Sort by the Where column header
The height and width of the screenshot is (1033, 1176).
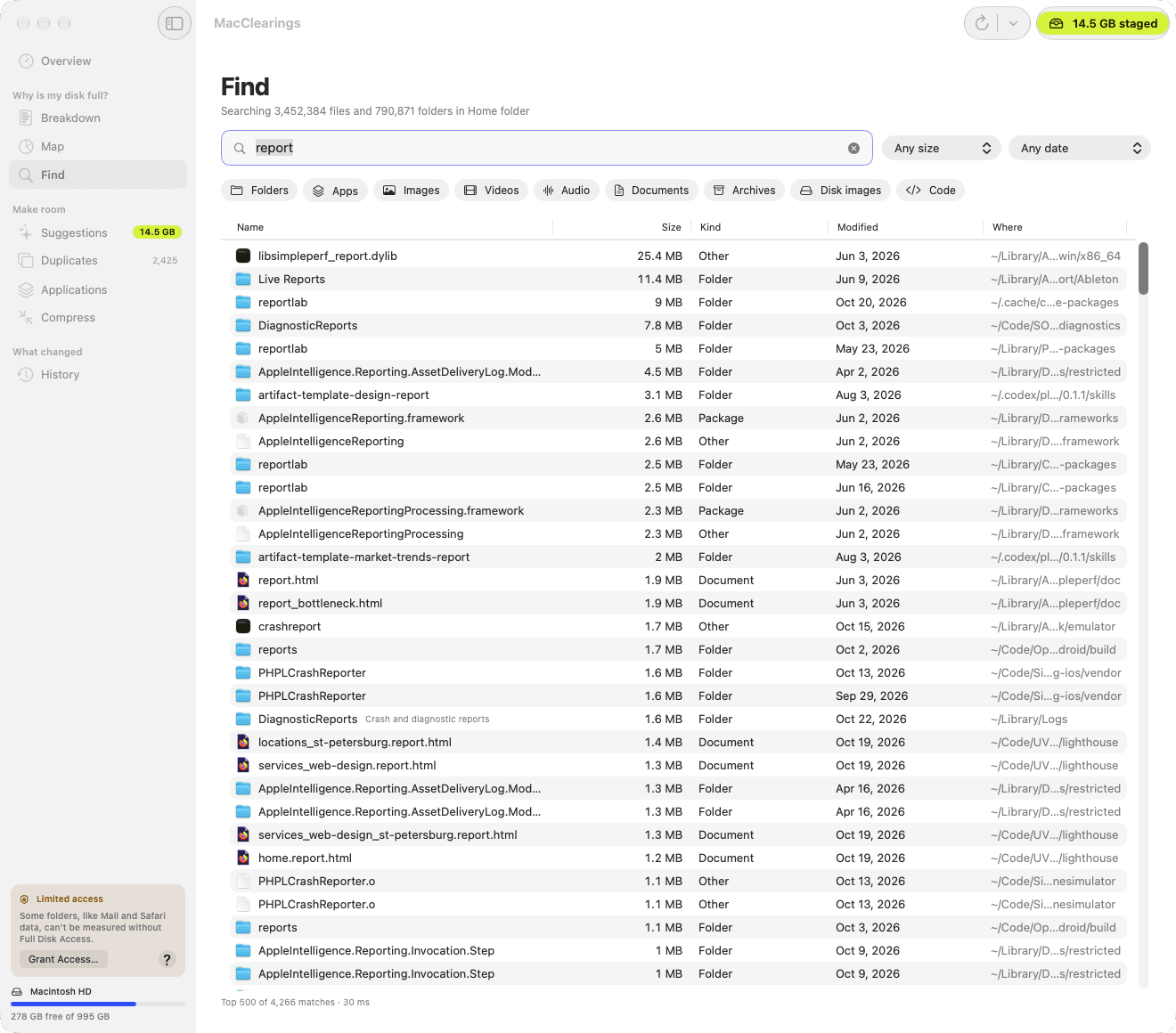coord(1008,228)
